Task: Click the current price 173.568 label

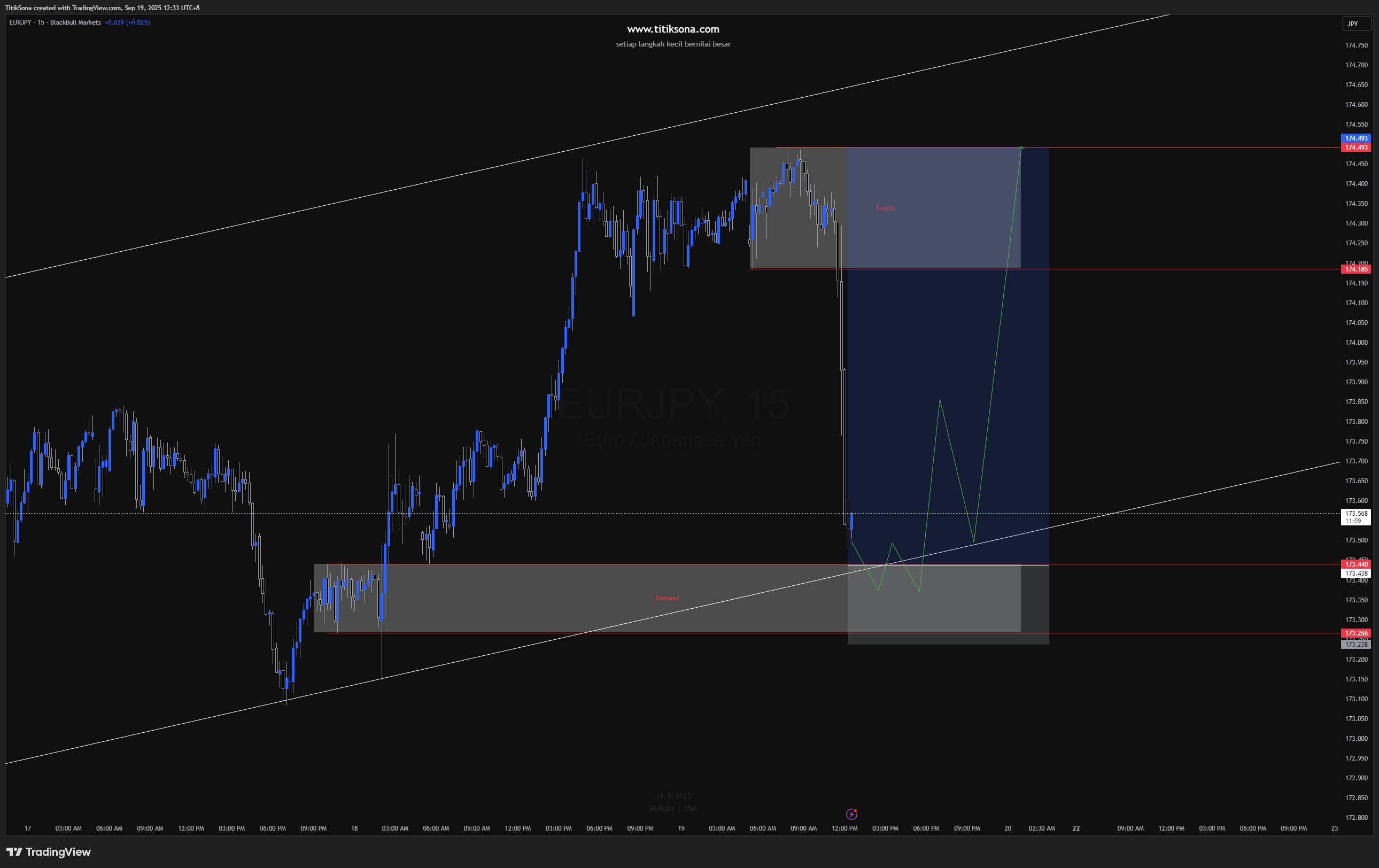Action: coord(1355,514)
